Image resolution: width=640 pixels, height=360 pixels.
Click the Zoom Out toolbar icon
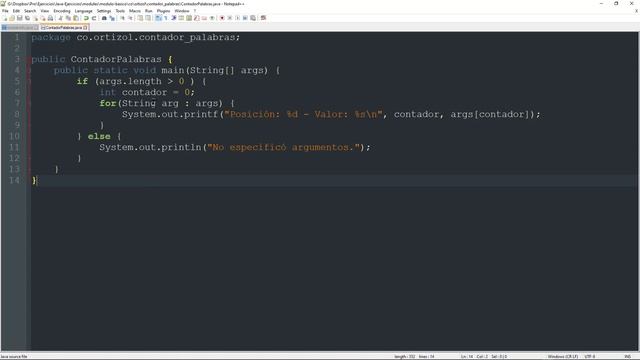click(x=130, y=18)
